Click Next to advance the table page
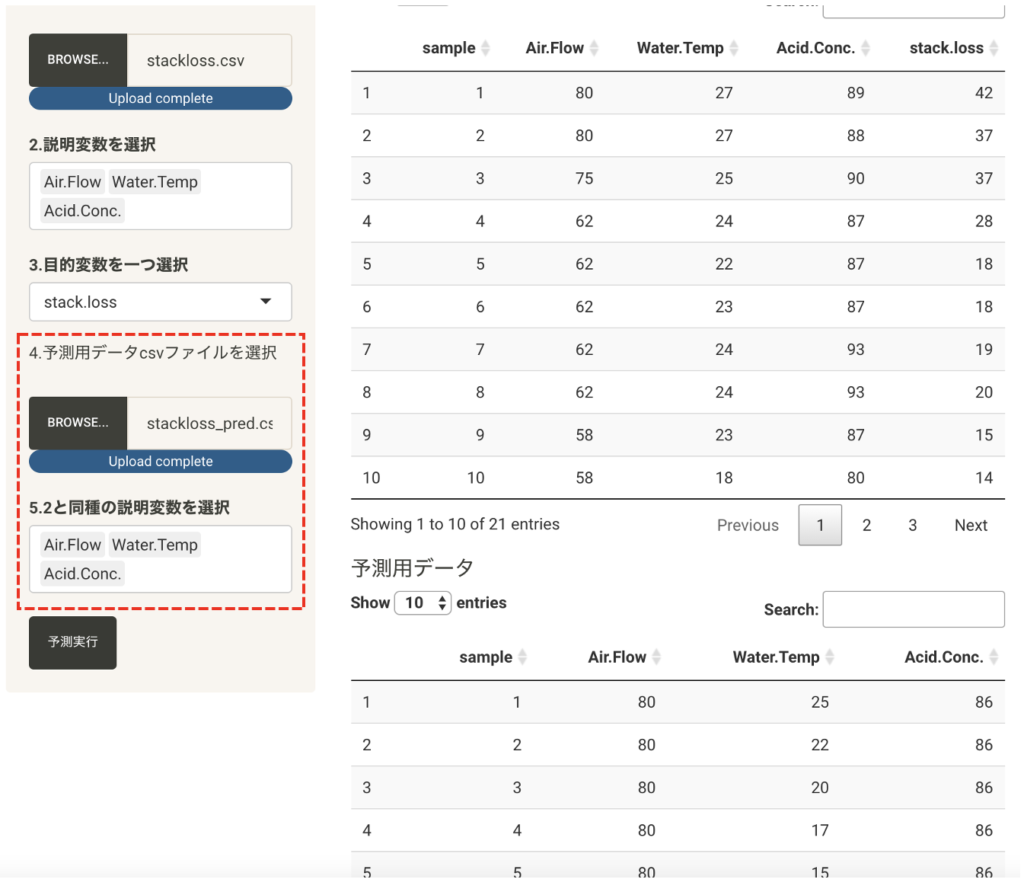Image resolution: width=1024 pixels, height=892 pixels. (969, 525)
